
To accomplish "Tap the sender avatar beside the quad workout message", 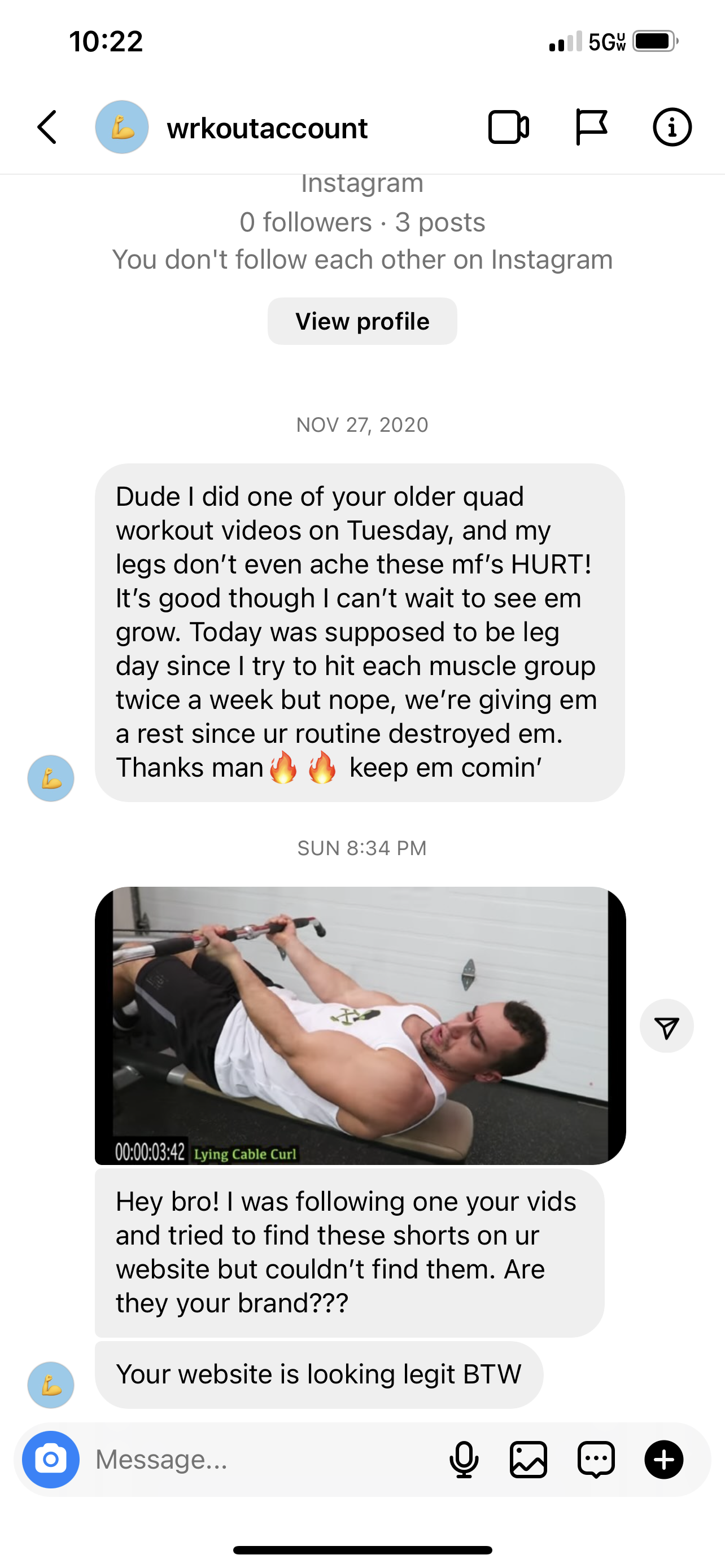I will click(x=50, y=778).
